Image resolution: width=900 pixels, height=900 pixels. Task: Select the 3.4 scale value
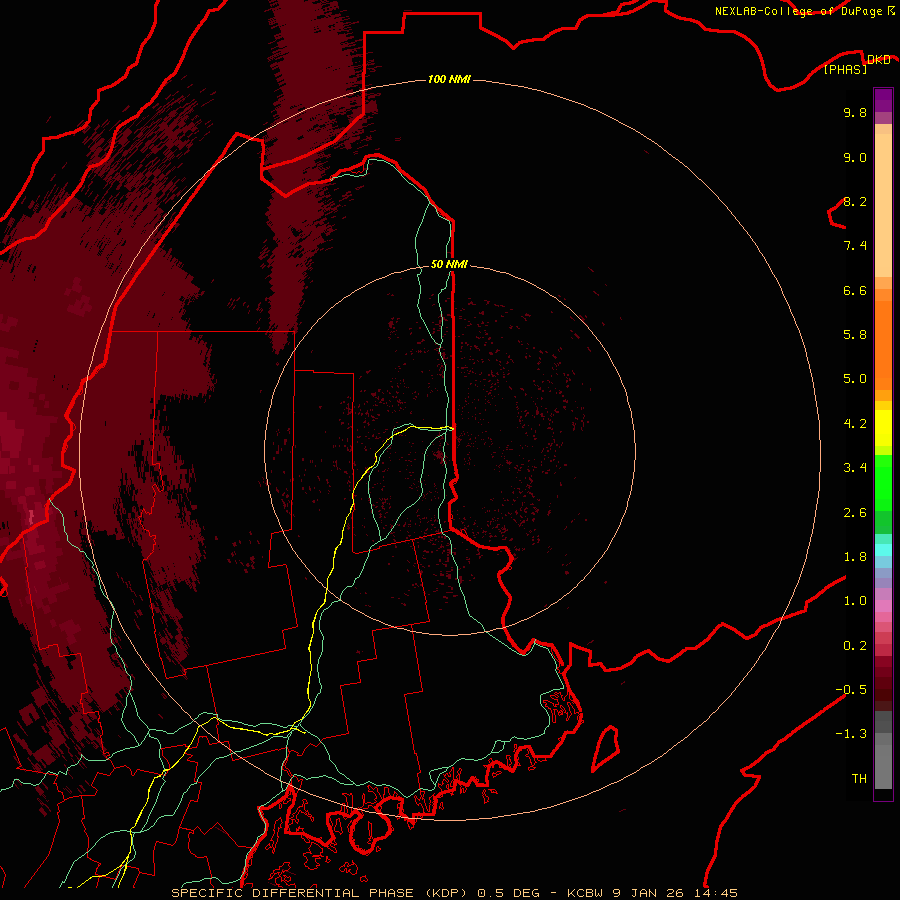(x=855, y=468)
